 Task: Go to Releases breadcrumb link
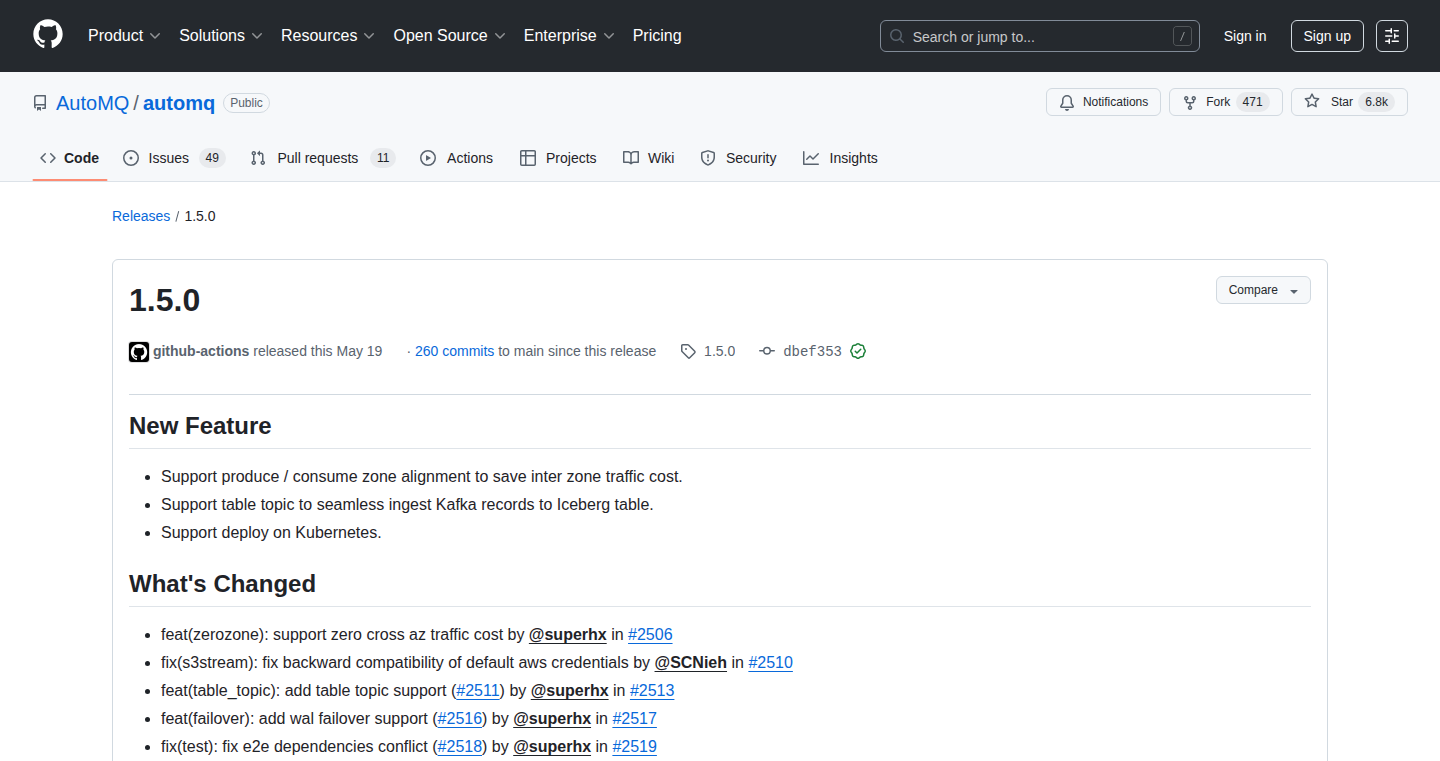[141, 216]
